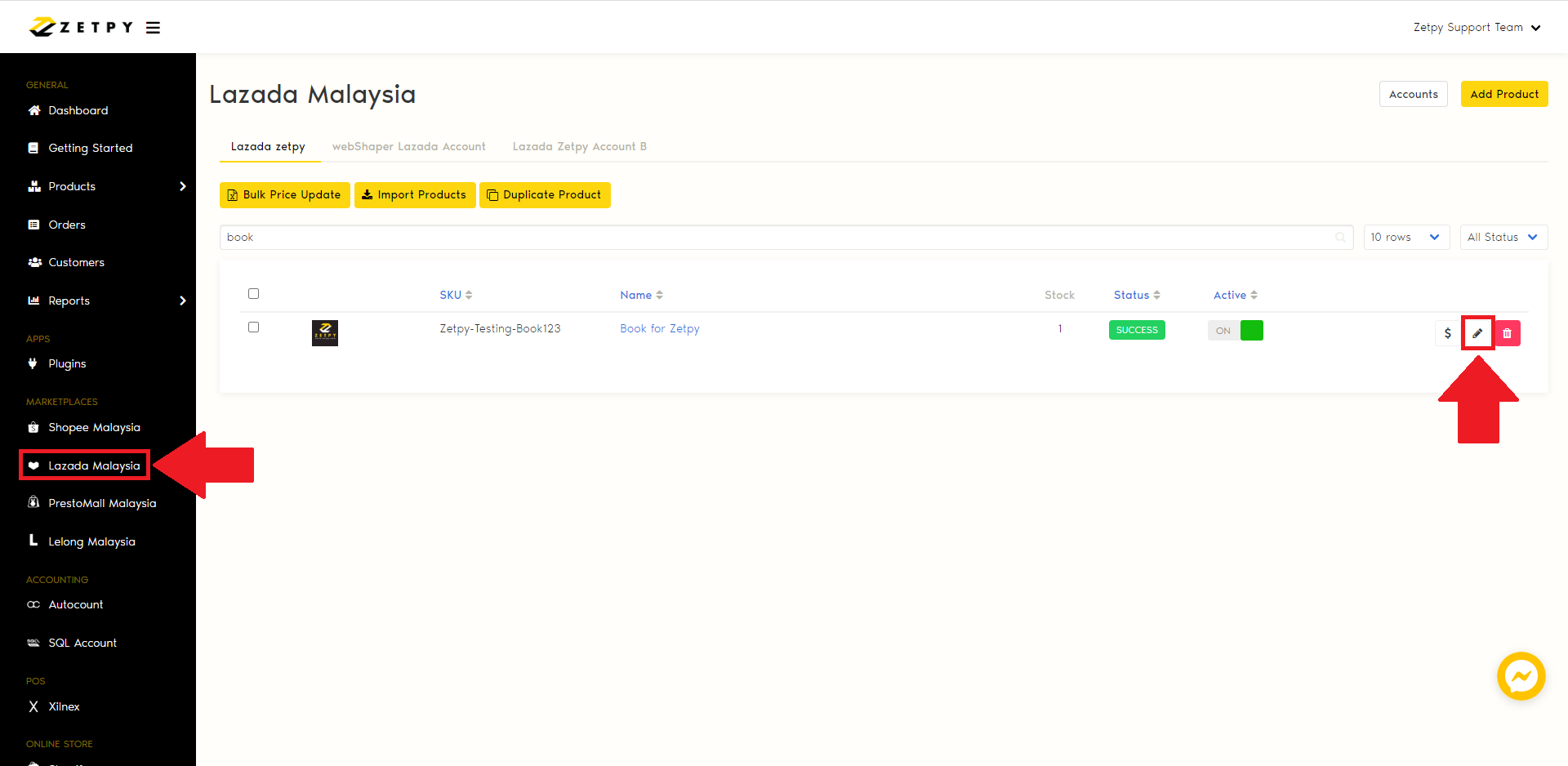Viewport: 1568px width, 766px height.
Task: Open Xilnex POS
Action: pos(64,706)
